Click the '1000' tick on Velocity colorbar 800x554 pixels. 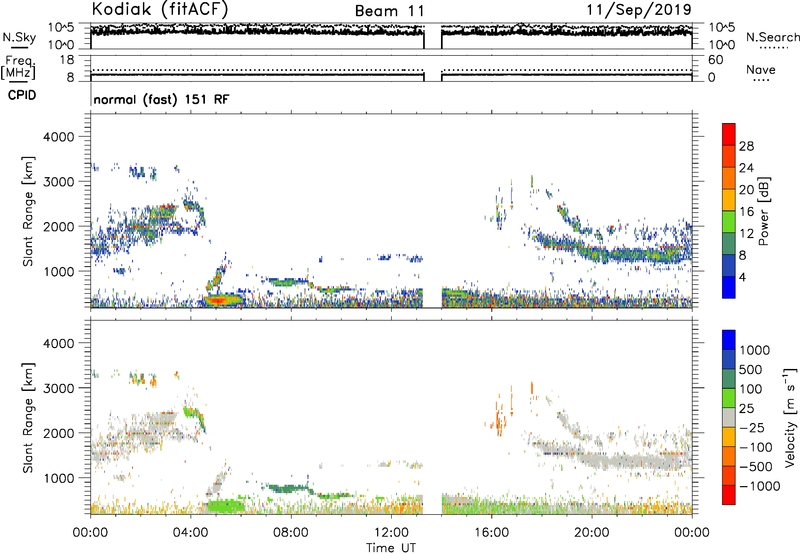tap(754, 350)
